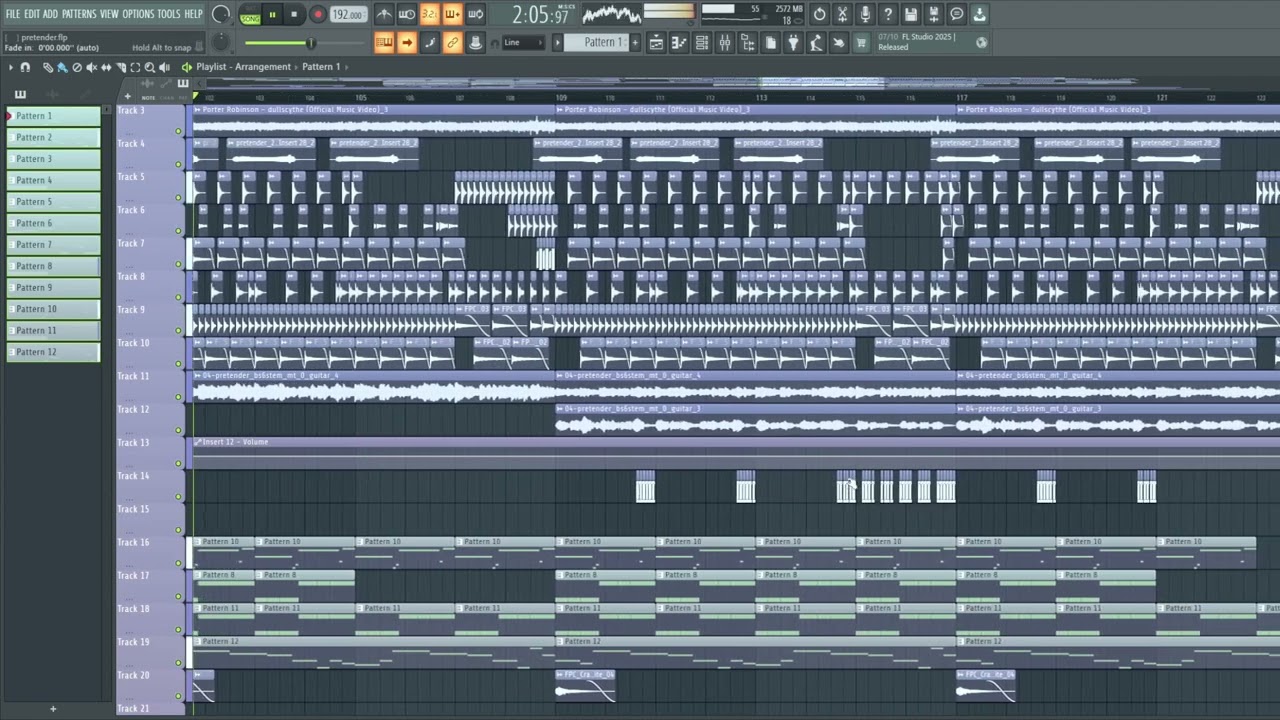Mute Track 18 with its green dot

[x=179, y=629]
